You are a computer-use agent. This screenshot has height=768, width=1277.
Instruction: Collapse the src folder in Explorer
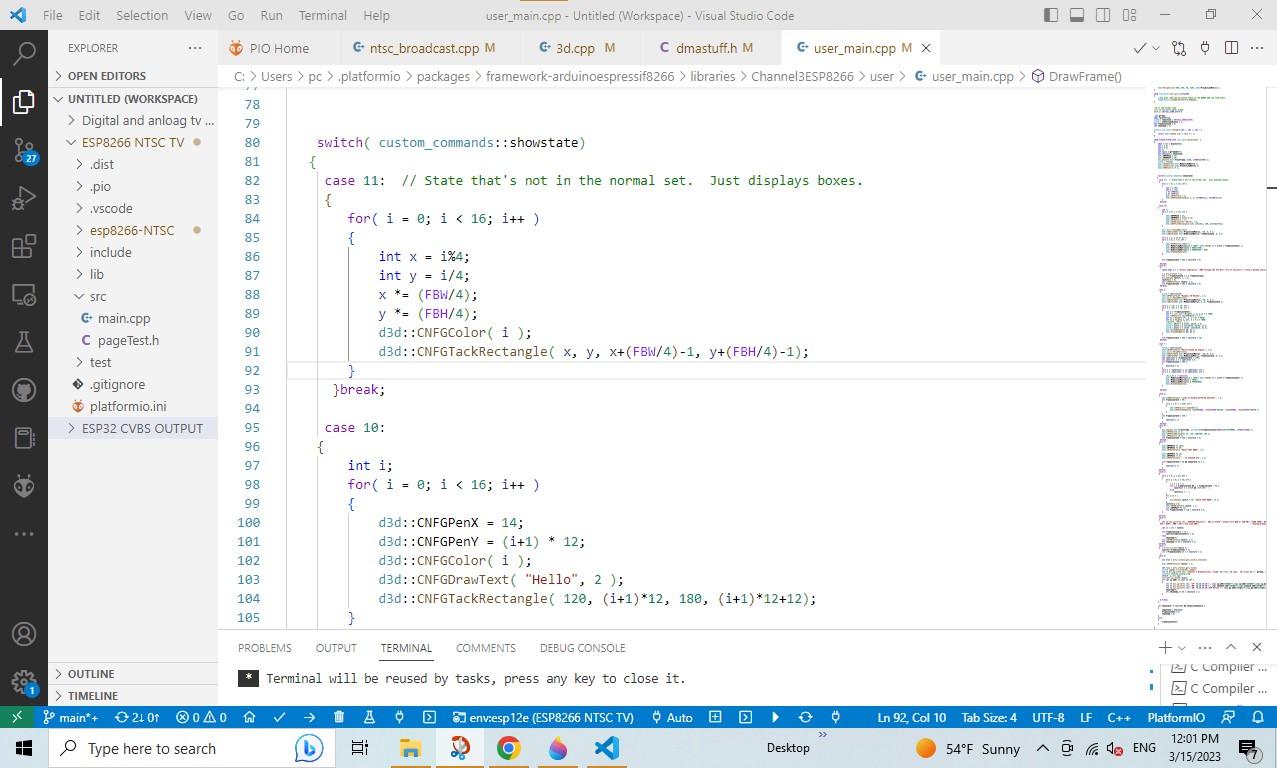[x=97, y=296]
